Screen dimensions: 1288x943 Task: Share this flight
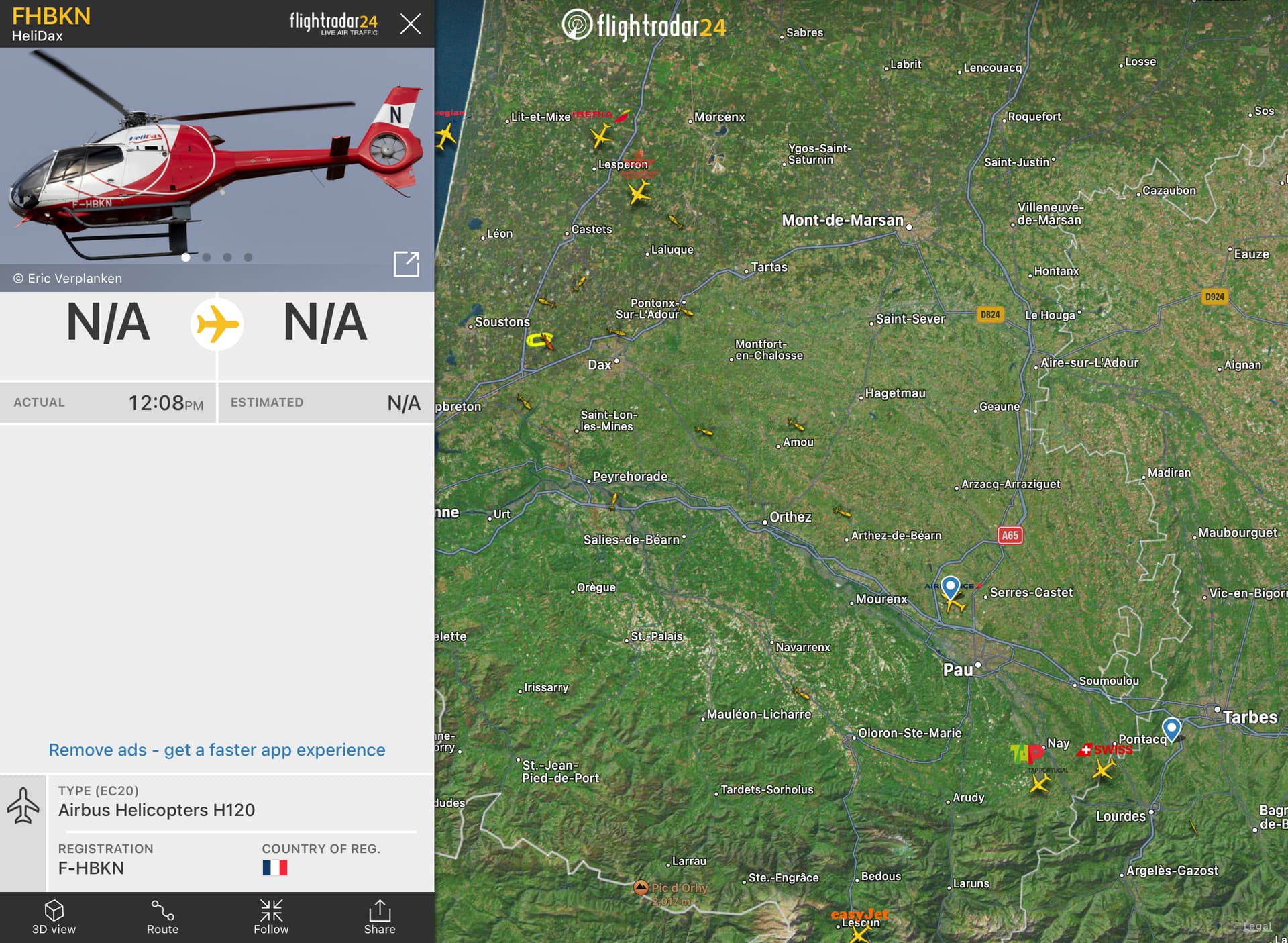point(380,917)
